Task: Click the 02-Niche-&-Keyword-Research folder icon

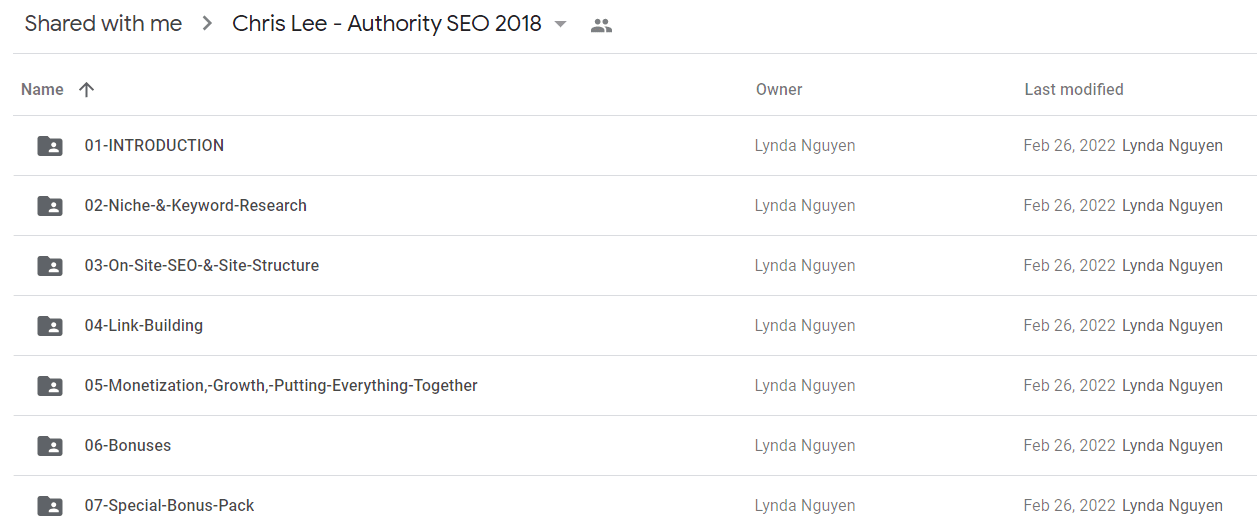Action: point(50,206)
